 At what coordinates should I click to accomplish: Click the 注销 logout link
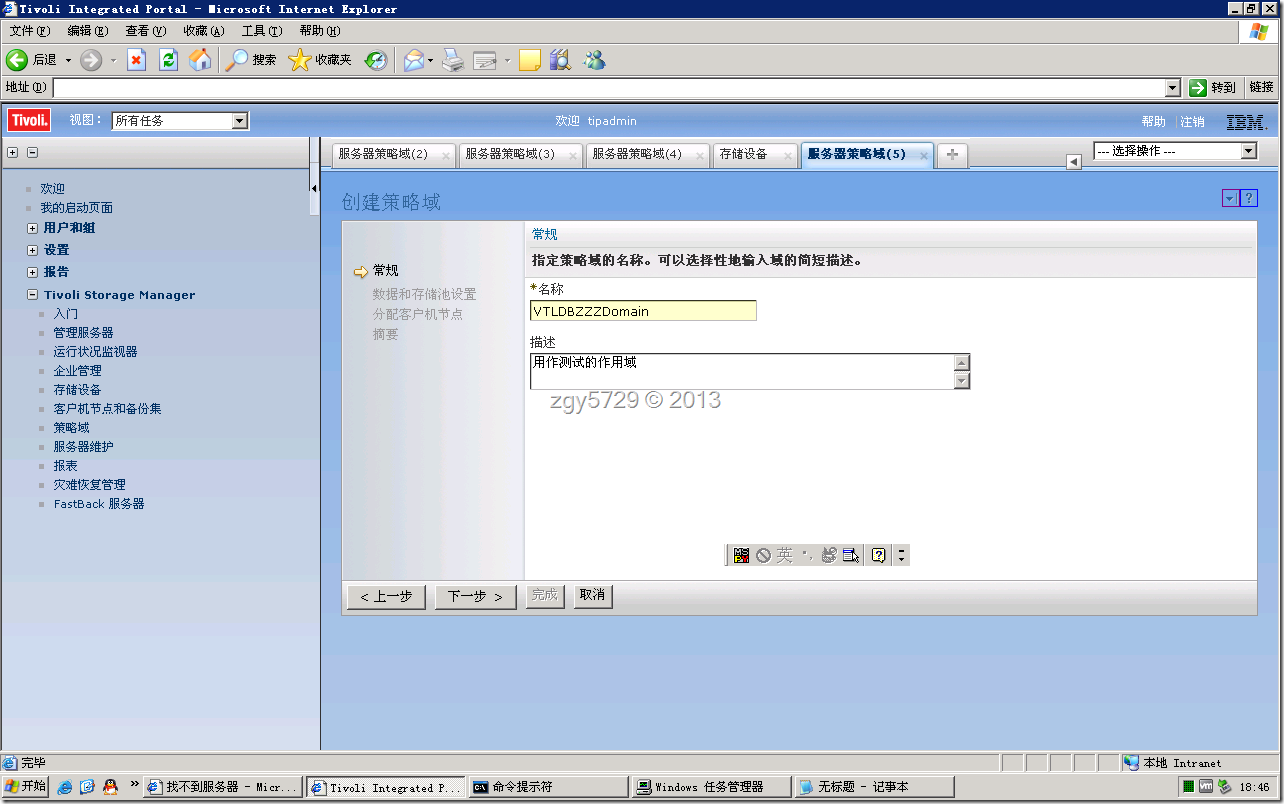(x=1192, y=122)
